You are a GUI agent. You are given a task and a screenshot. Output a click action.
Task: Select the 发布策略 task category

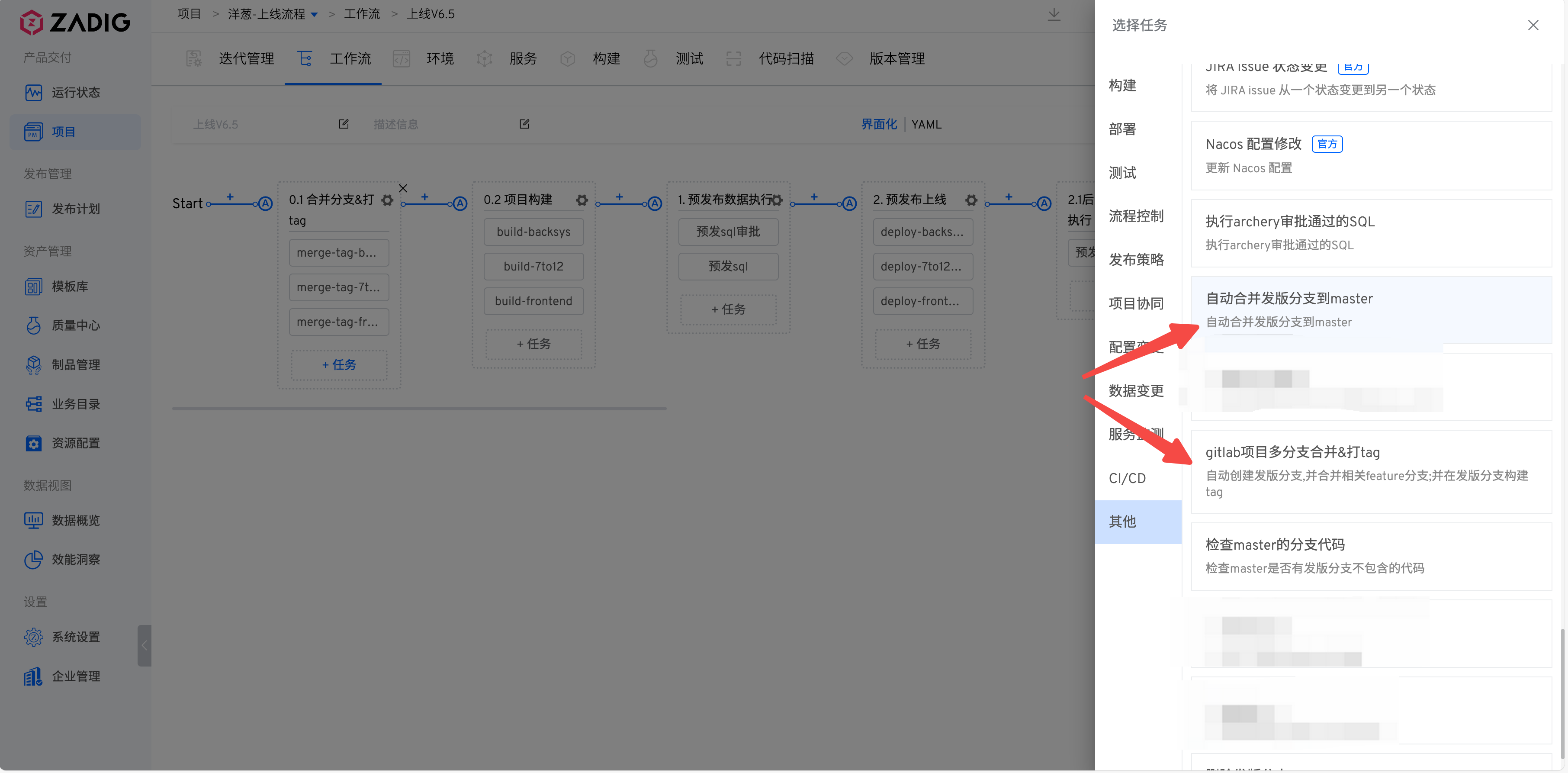(x=1137, y=260)
